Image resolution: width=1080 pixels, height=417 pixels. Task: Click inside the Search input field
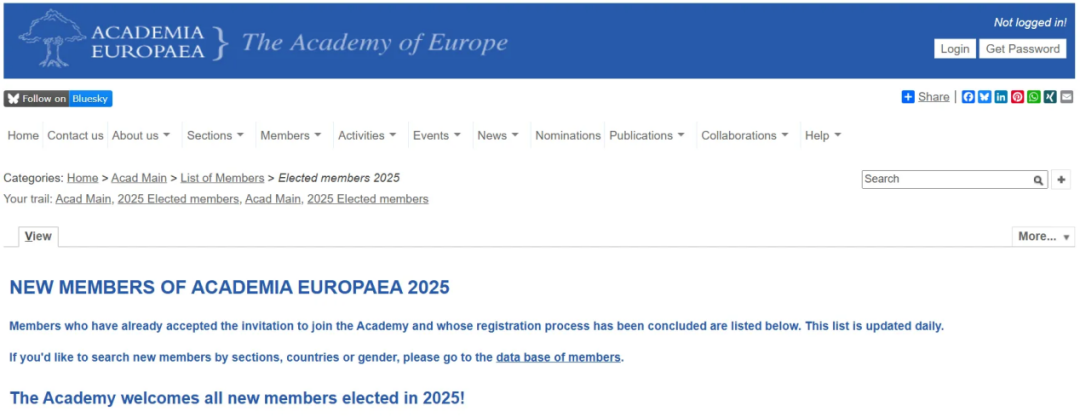click(x=947, y=179)
